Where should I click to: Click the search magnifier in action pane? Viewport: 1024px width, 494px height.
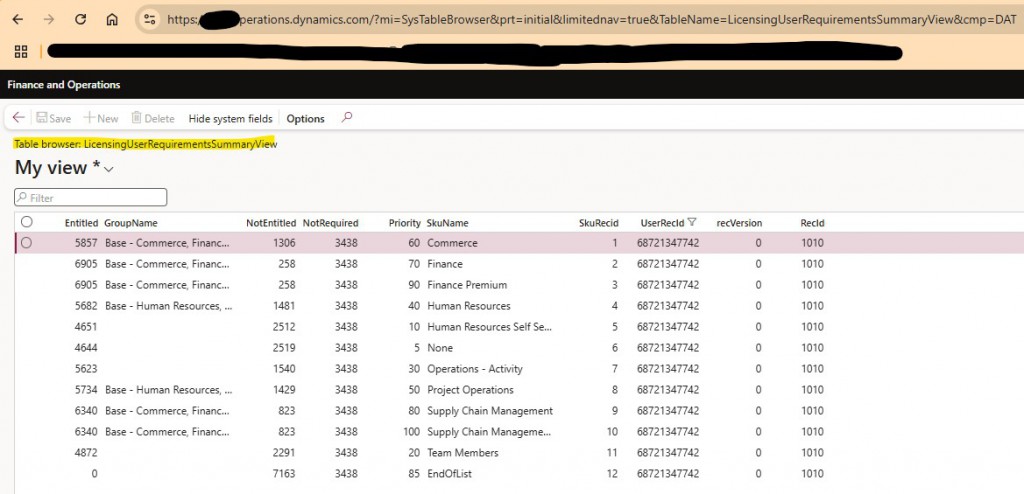[x=347, y=118]
